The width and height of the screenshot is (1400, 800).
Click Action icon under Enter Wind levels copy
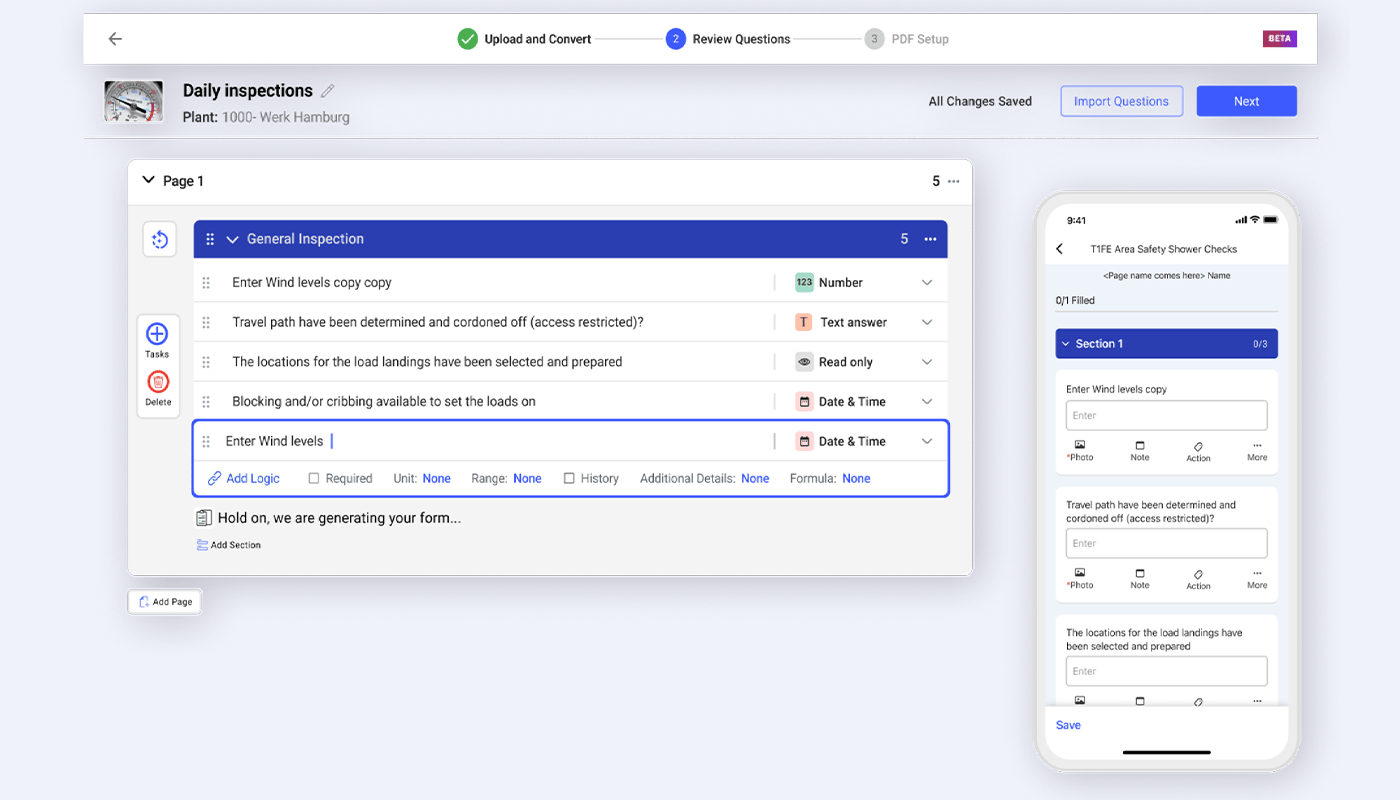(1198, 446)
